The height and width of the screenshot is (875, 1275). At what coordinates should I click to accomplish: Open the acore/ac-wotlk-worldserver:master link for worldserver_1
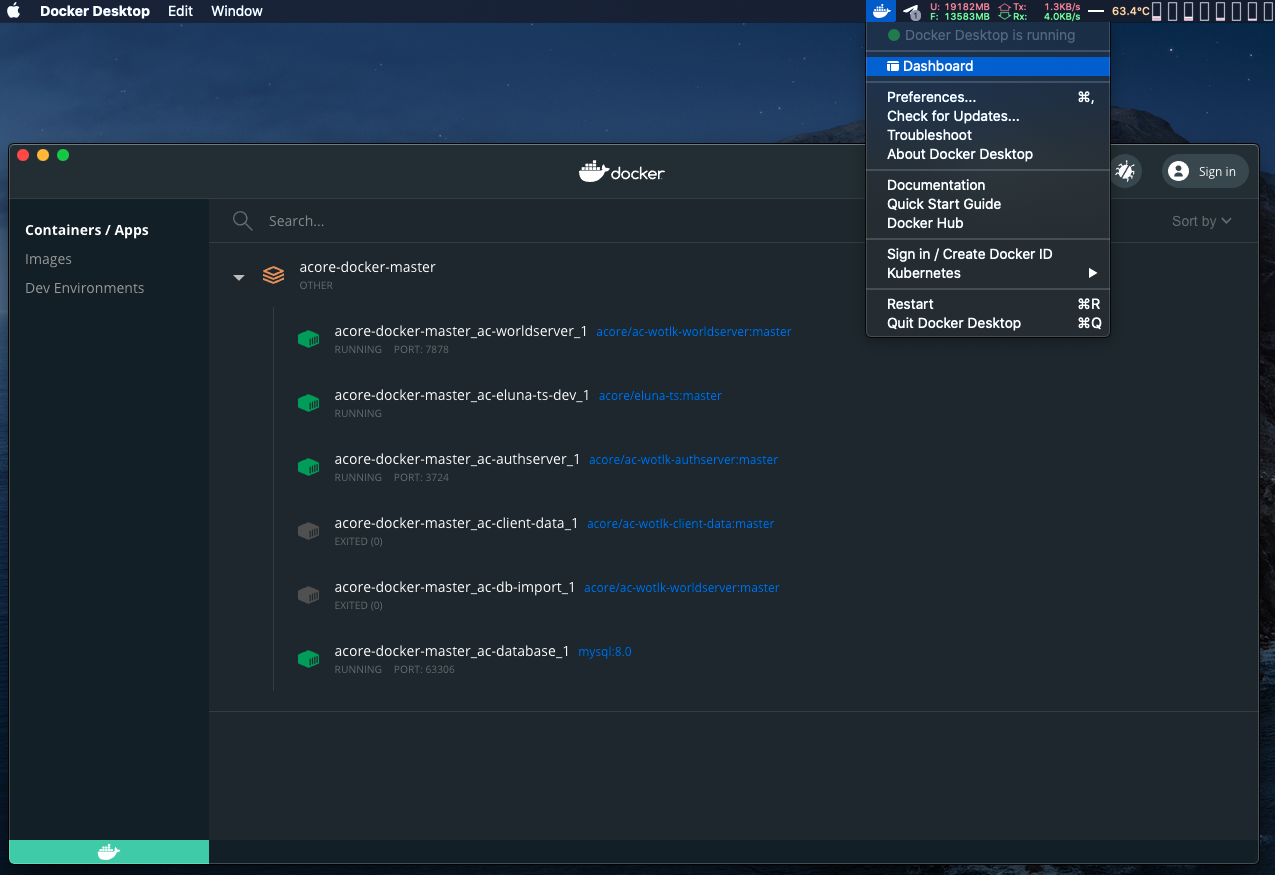tap(694, 332)
